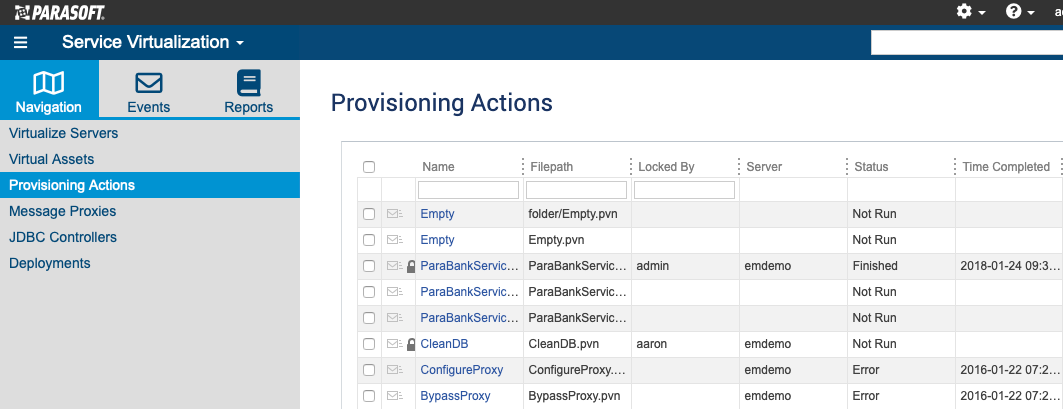The height and width of the screenshot is (409, 1063).
Task: Click the lock icon in CleanDB row
Action: tap(411, 344)
